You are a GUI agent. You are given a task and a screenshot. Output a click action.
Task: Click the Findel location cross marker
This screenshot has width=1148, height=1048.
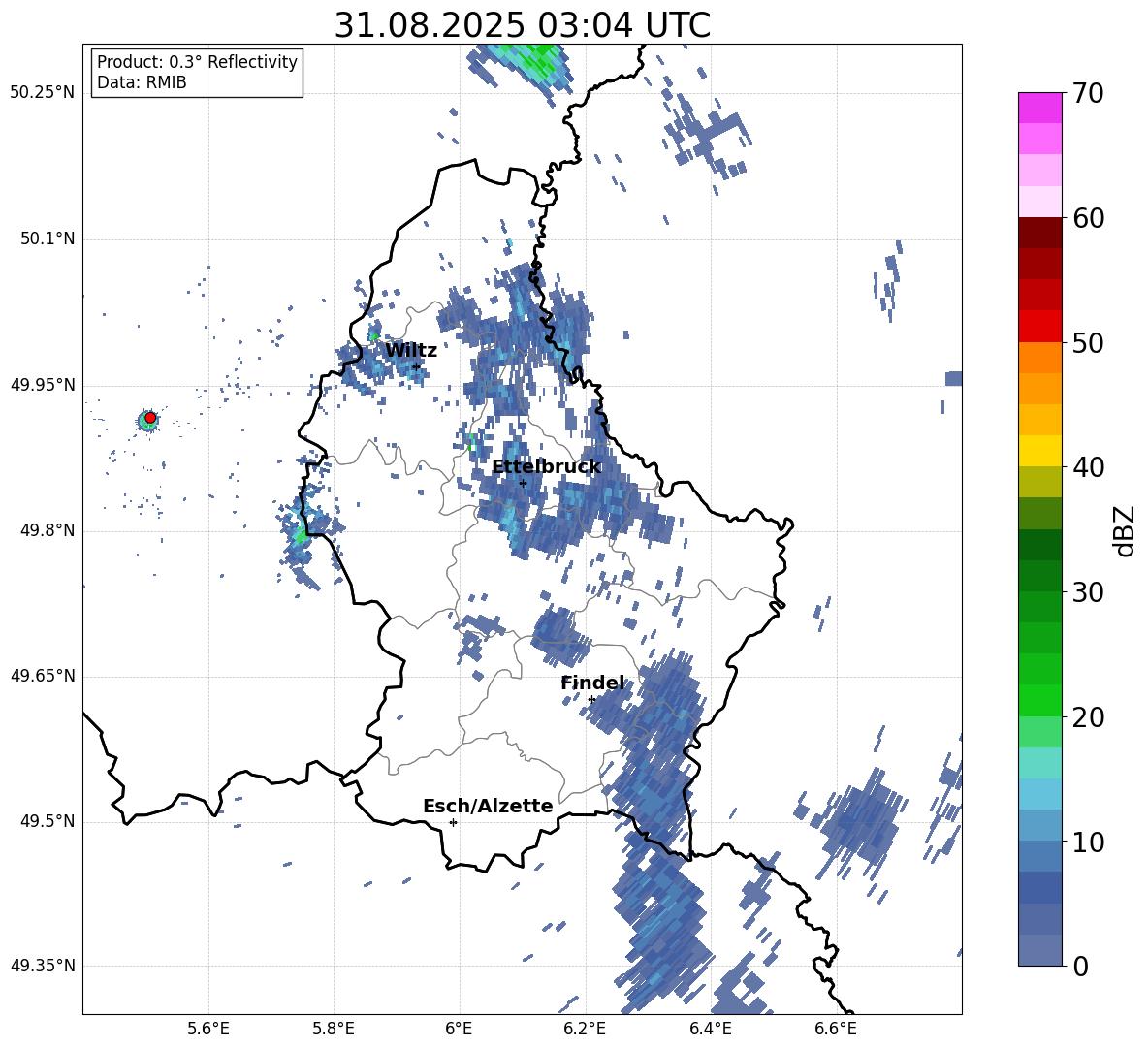point(591,700)
